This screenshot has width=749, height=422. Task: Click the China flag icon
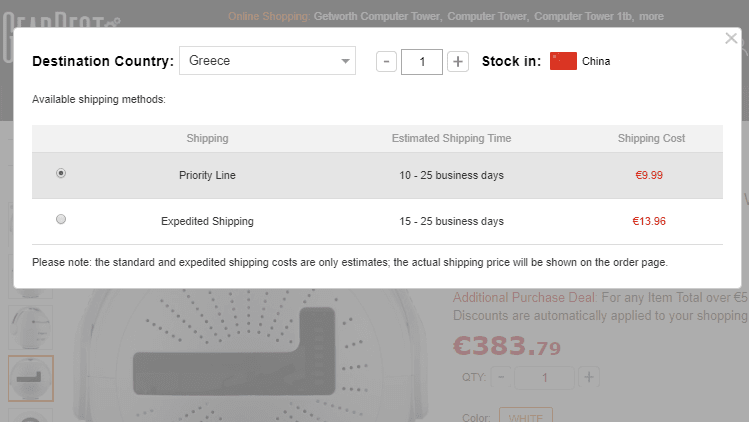563,61
